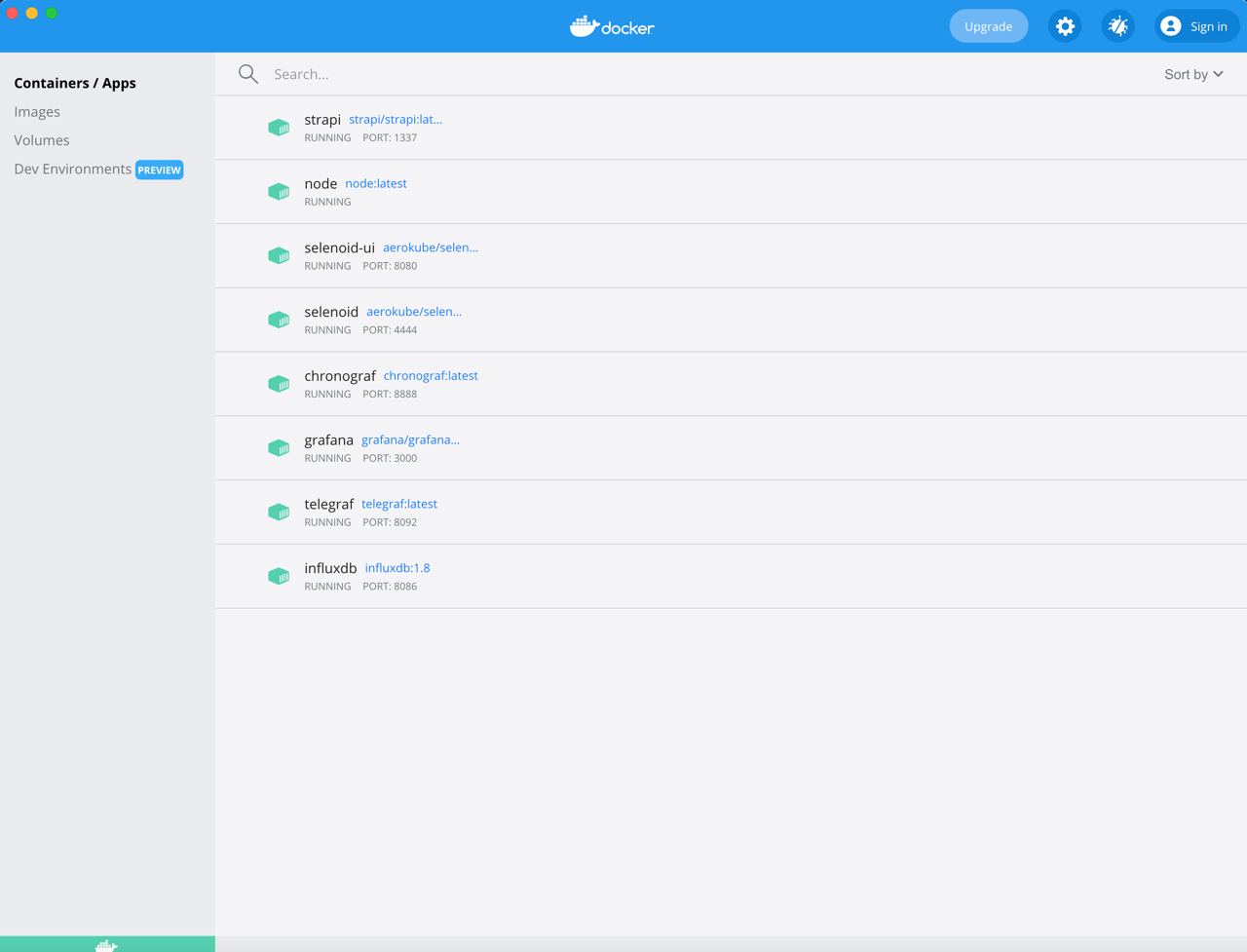The image size is (1247, 952).
Task: Click the search magnifier icon
Action: click(248, 74)
